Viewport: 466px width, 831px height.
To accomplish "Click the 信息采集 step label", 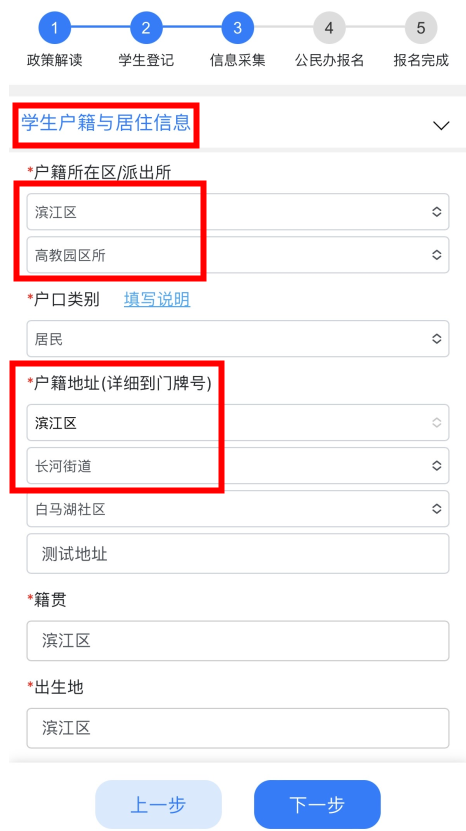I will 238,60.
